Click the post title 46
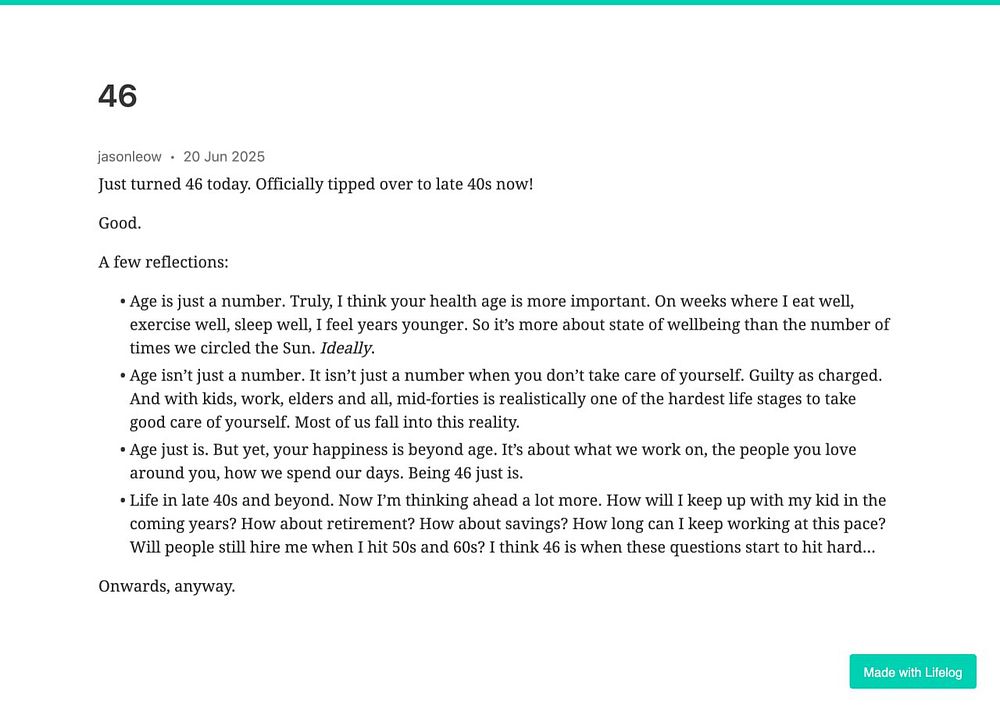 click(x=118, y=96)
